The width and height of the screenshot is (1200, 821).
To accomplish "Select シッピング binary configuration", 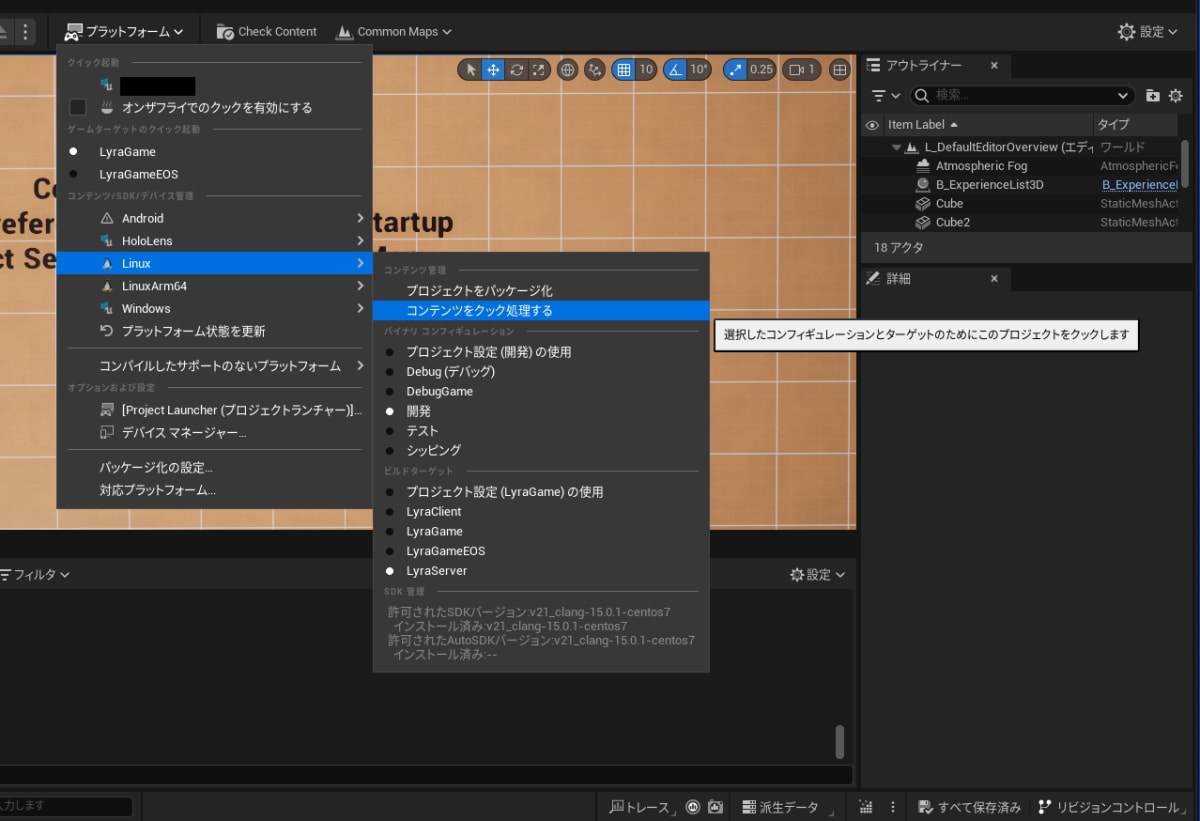I will [x=541, y=450].
